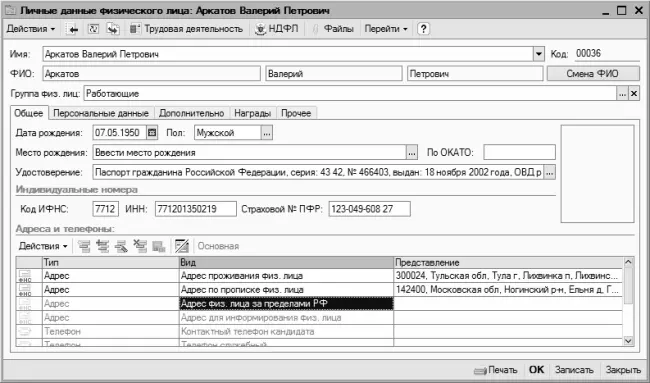The height and width of the screenshot is (383, 650).
Task: Click the ellipsis button for the Пол field
Action: (x=267, y=133)
